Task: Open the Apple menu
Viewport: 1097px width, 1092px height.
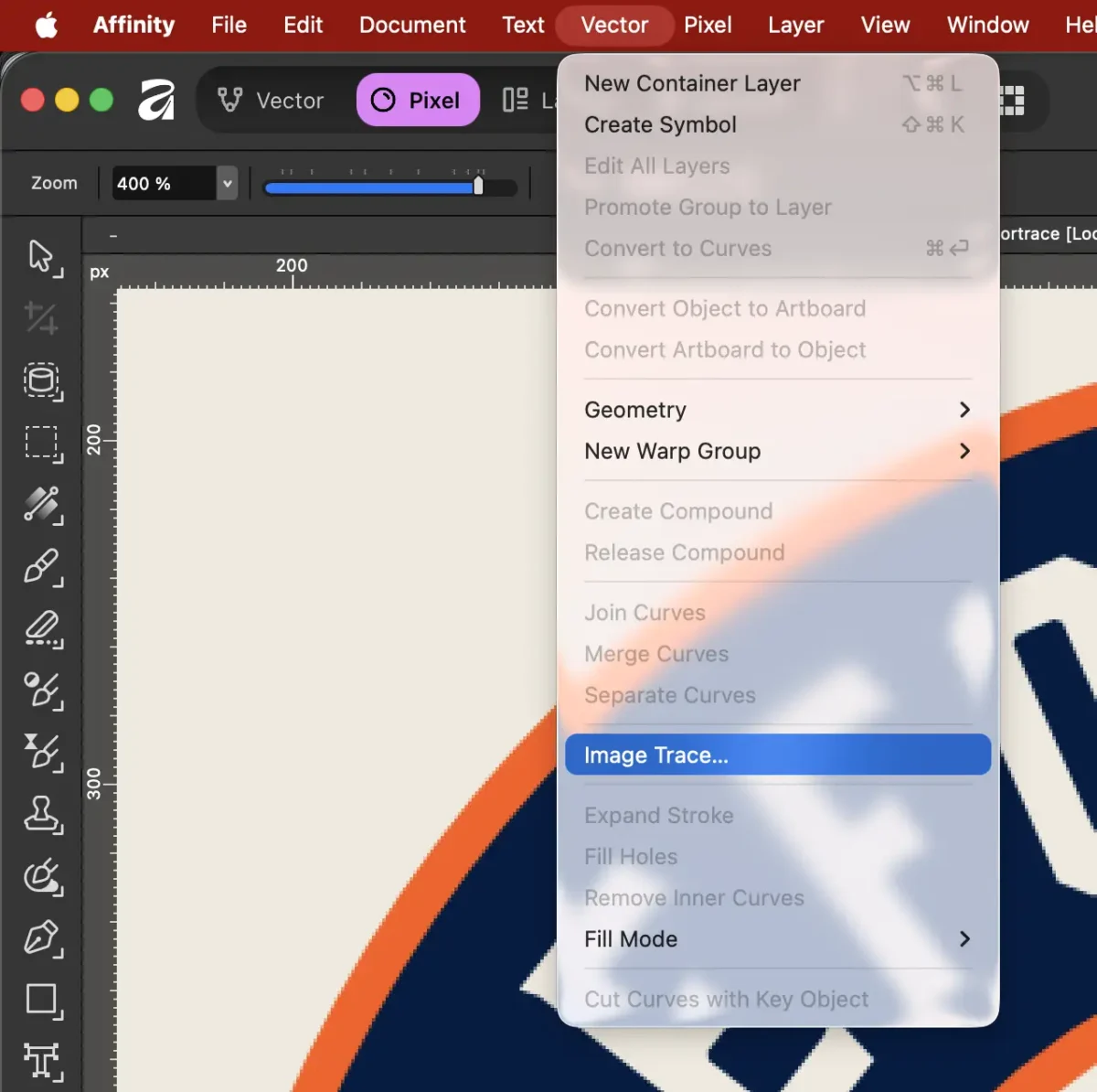Action: pos(47,26)
